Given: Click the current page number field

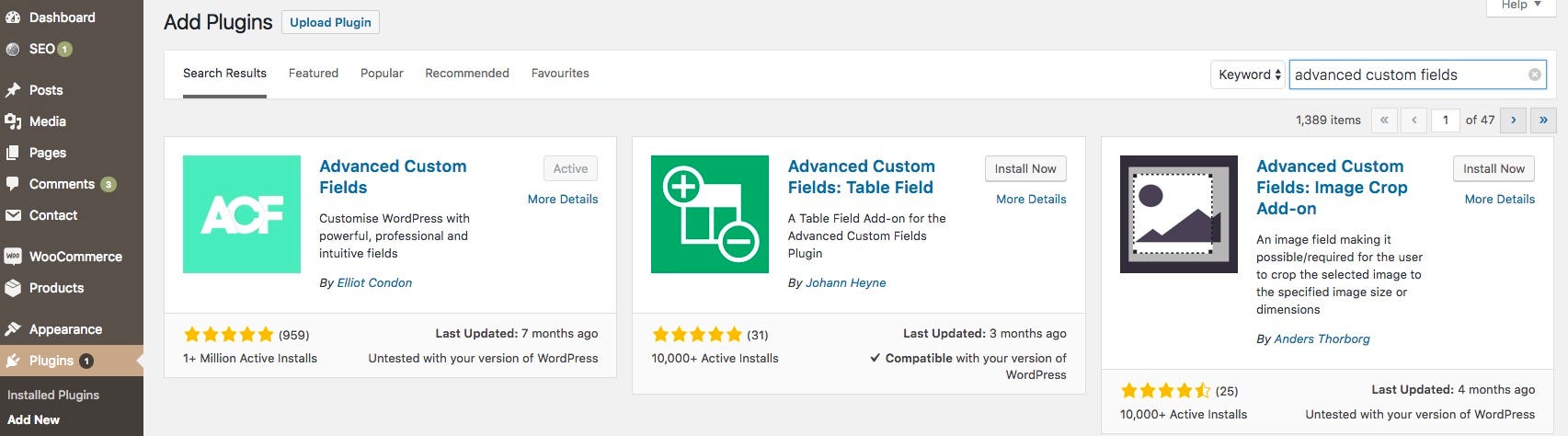Looking at the screenshot, I should pyautogui.click(x=1445, y=120).
